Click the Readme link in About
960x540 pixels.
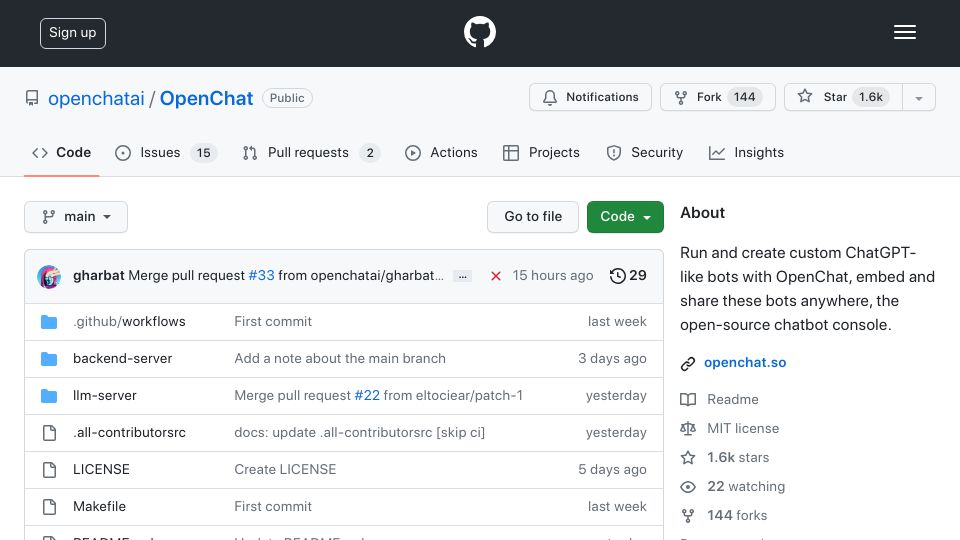(x=732, y=400)
